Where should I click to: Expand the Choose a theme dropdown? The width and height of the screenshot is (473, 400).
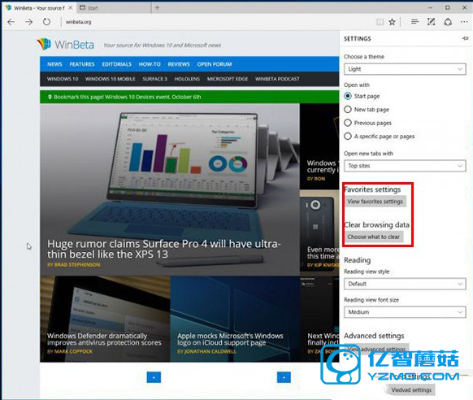click(405, 69)
